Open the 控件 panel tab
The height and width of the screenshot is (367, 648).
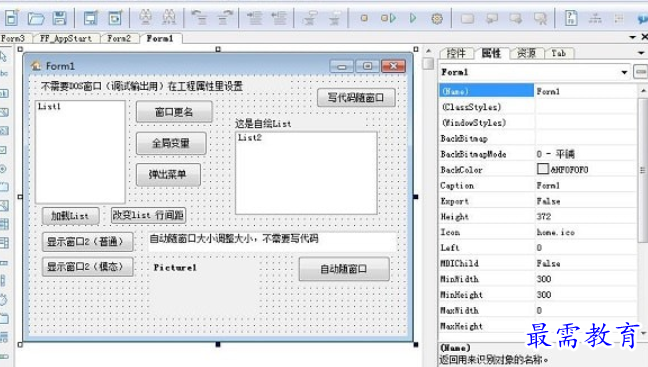click(x=456, y=53)
